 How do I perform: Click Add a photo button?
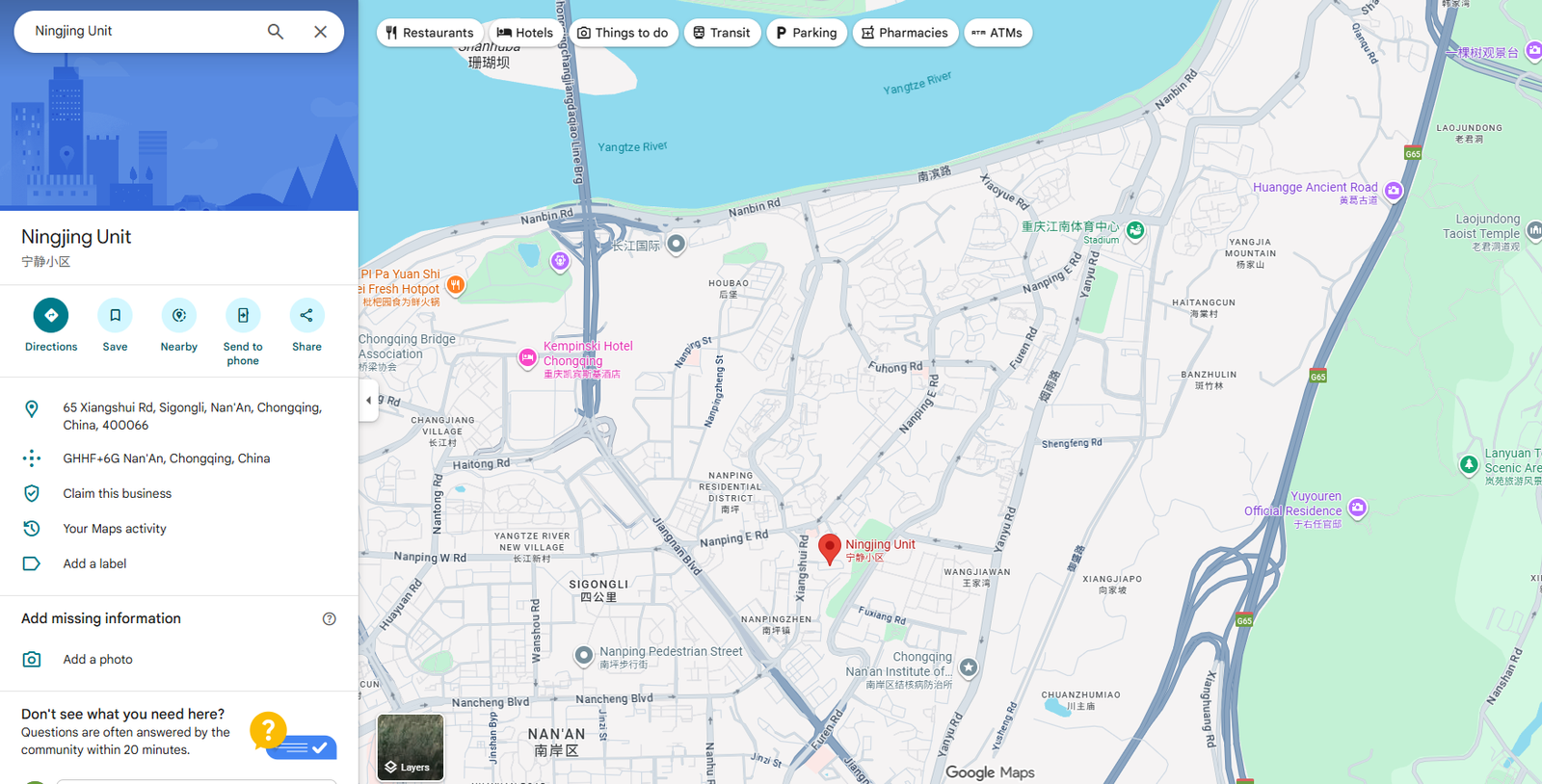point(97,660)
